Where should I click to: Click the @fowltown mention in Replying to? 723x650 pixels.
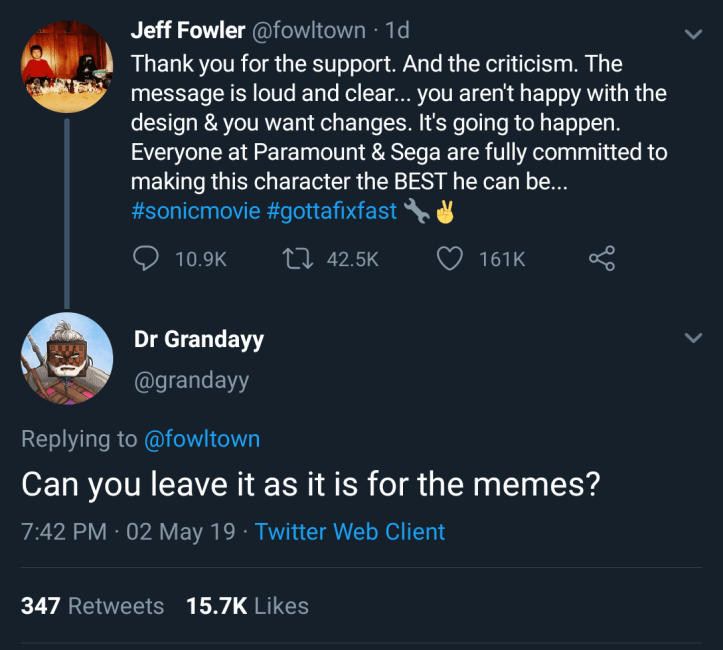point(202,439)
